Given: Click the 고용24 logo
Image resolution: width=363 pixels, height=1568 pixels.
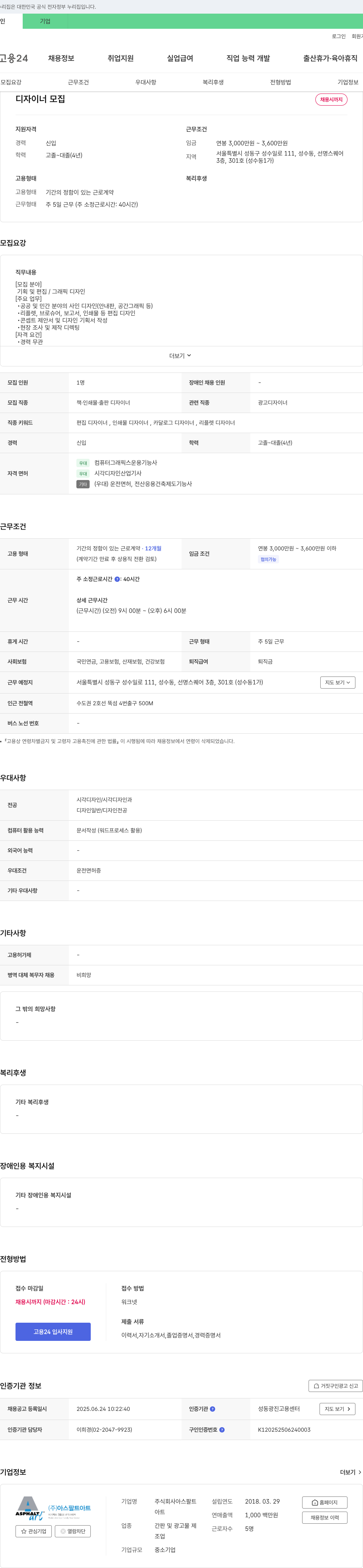Looking at the screenshot, I should pos(13,58).
